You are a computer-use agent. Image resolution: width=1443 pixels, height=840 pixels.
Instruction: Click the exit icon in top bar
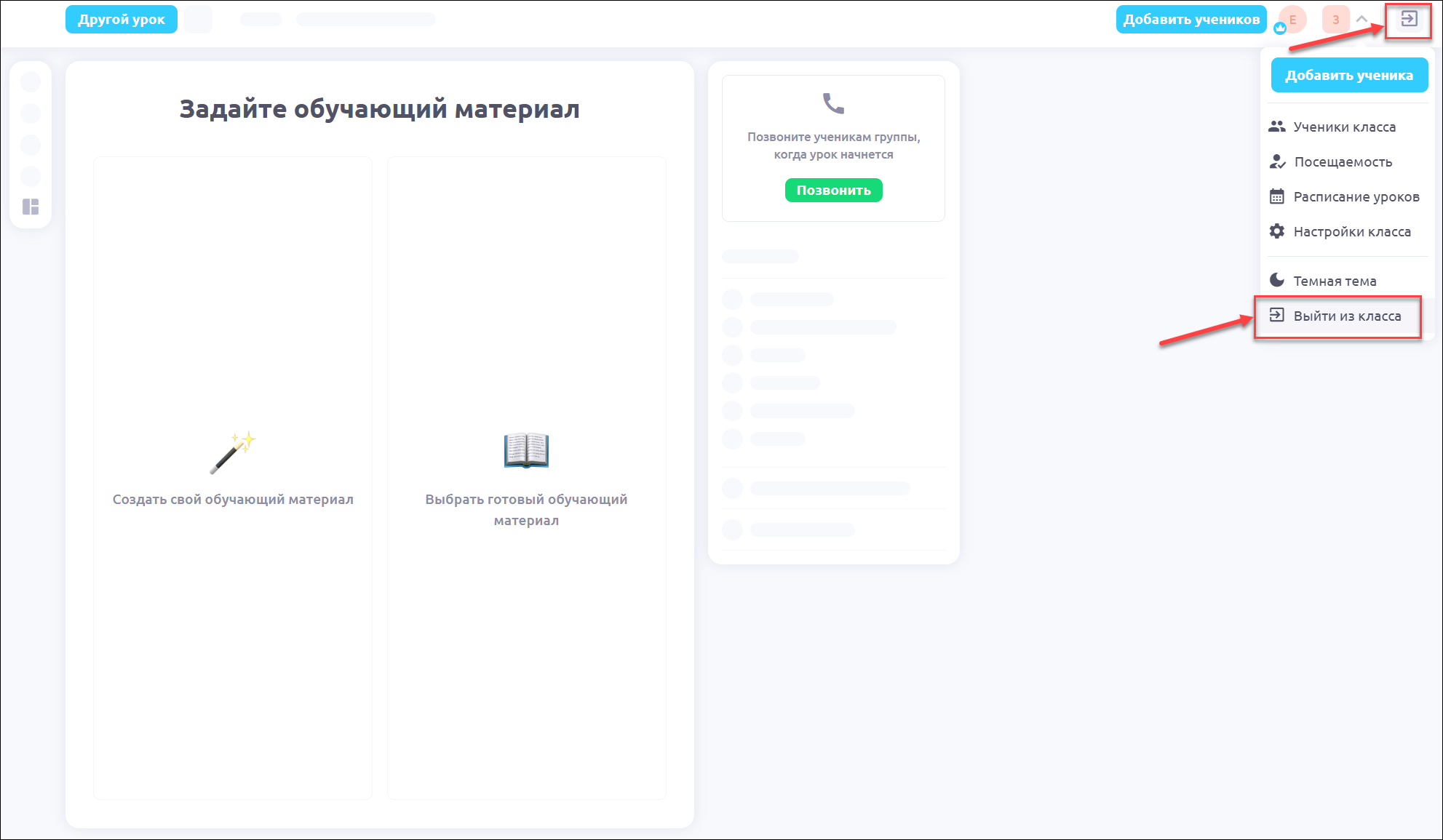click(1409, 20)
